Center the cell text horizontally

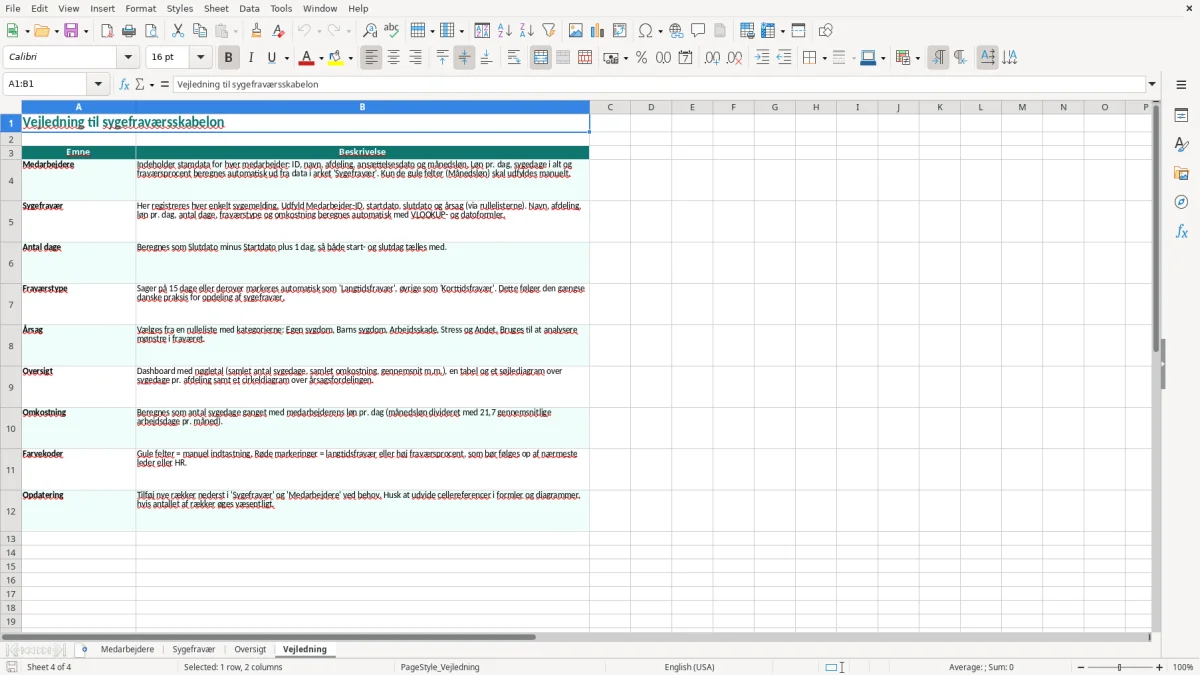pyautogui.click(x=393, y=58)
